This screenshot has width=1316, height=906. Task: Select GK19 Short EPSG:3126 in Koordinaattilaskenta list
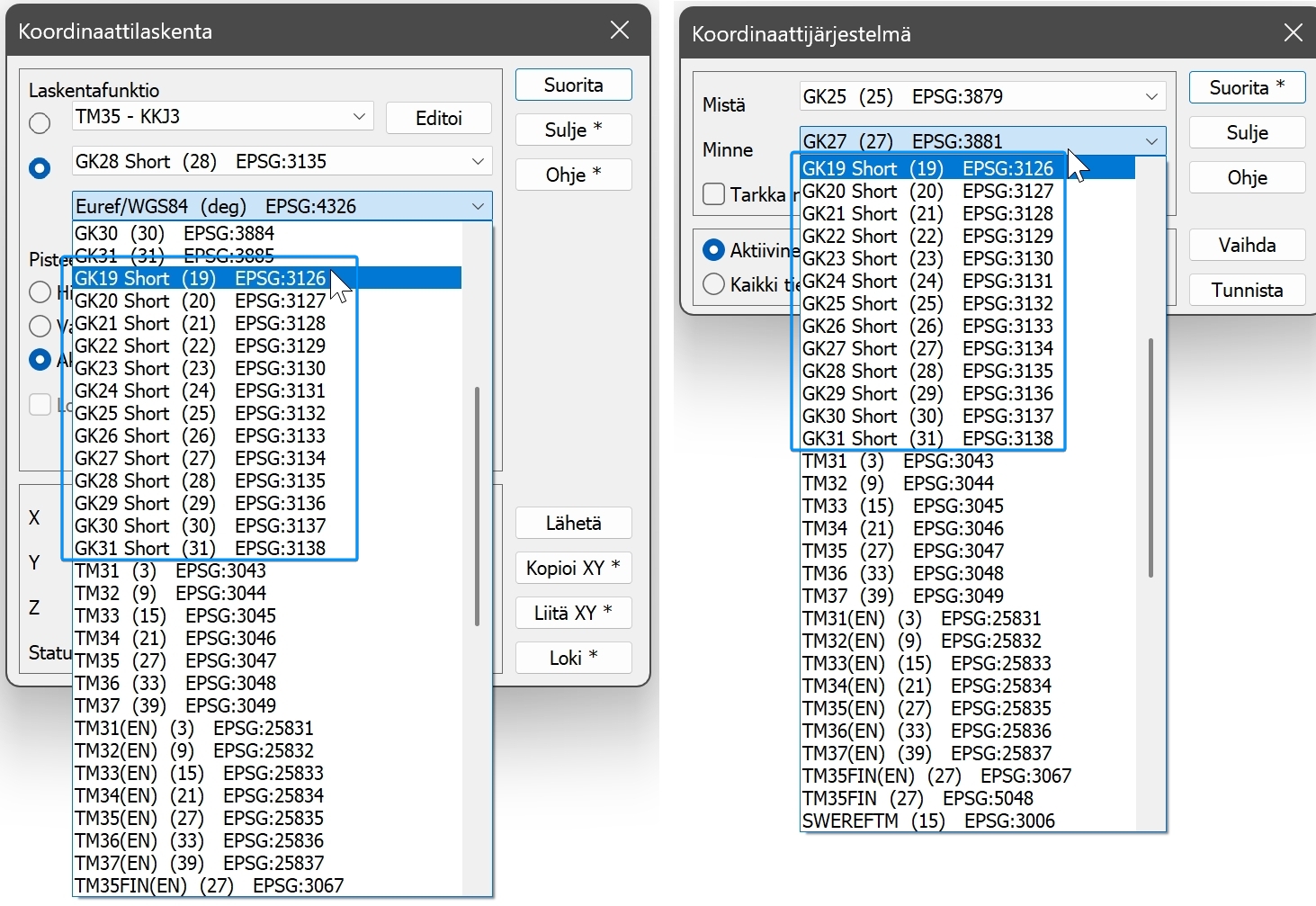(x=267, y=278)
